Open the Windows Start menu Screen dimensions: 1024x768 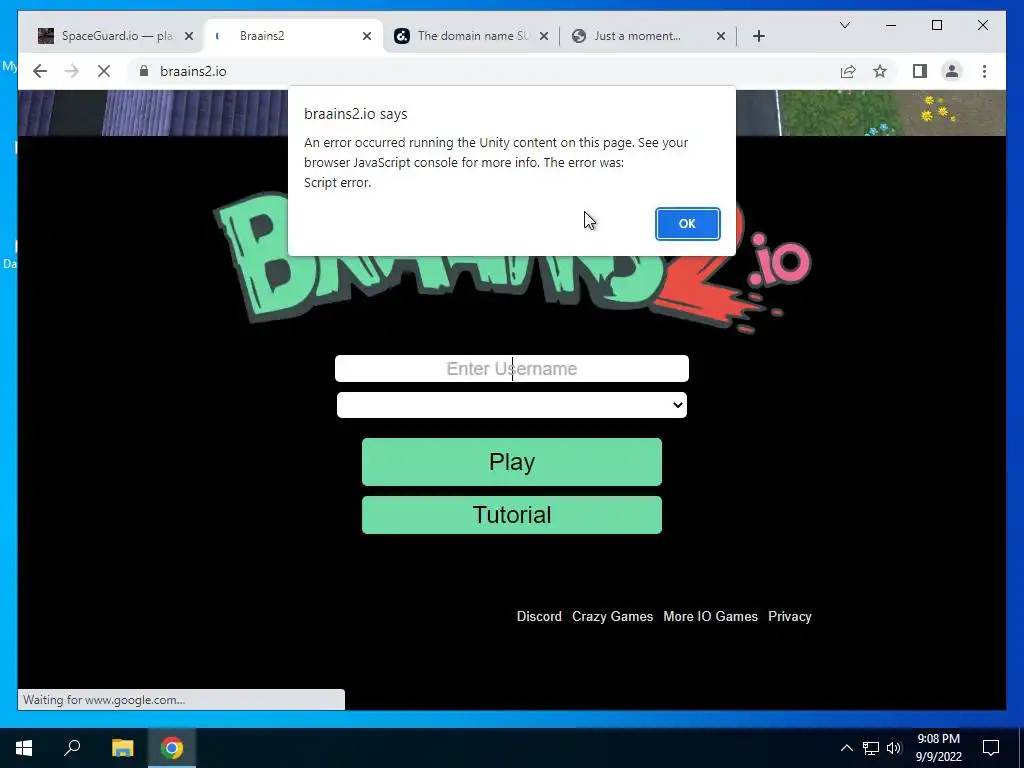tap(24, 748)
